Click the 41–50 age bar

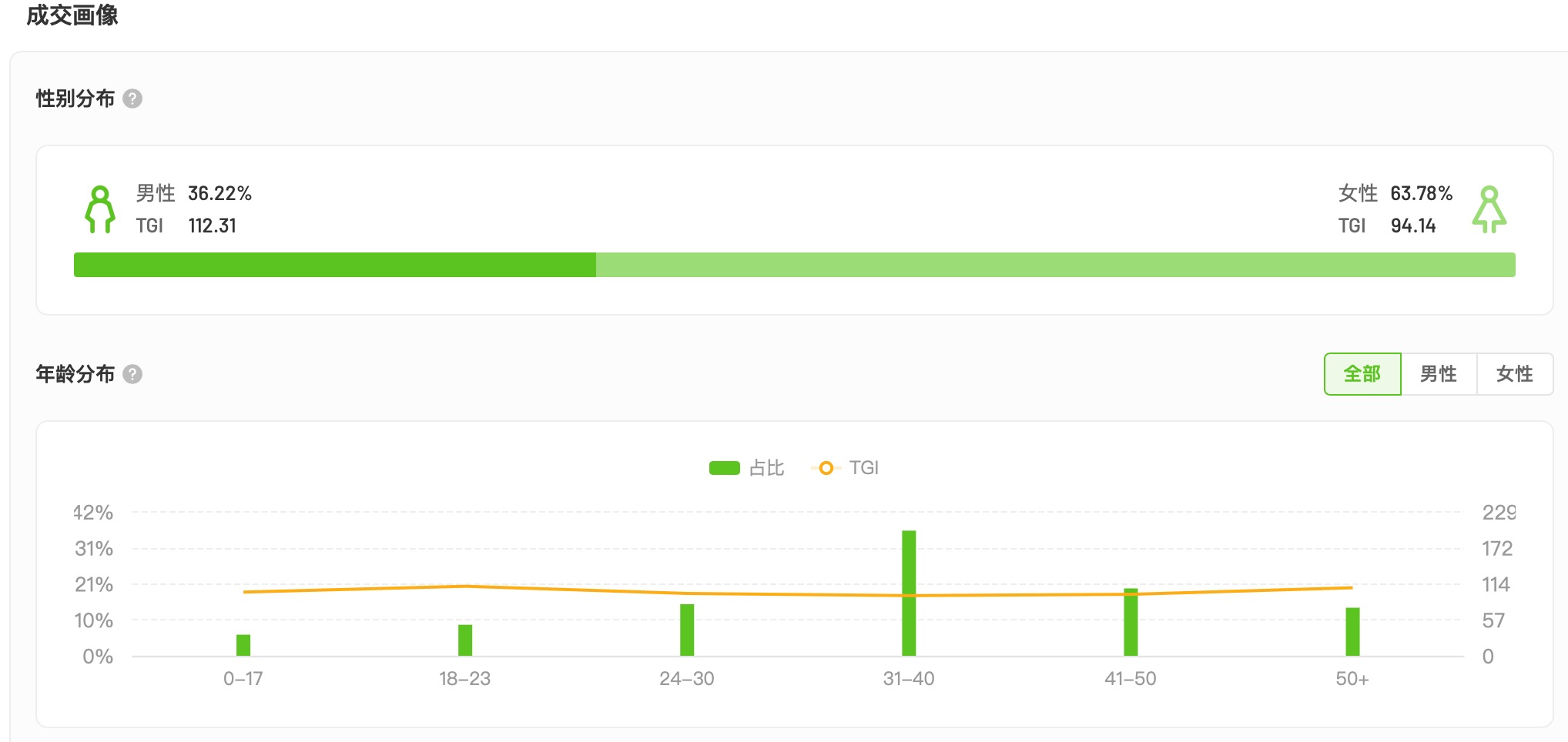coord(1131,622)
